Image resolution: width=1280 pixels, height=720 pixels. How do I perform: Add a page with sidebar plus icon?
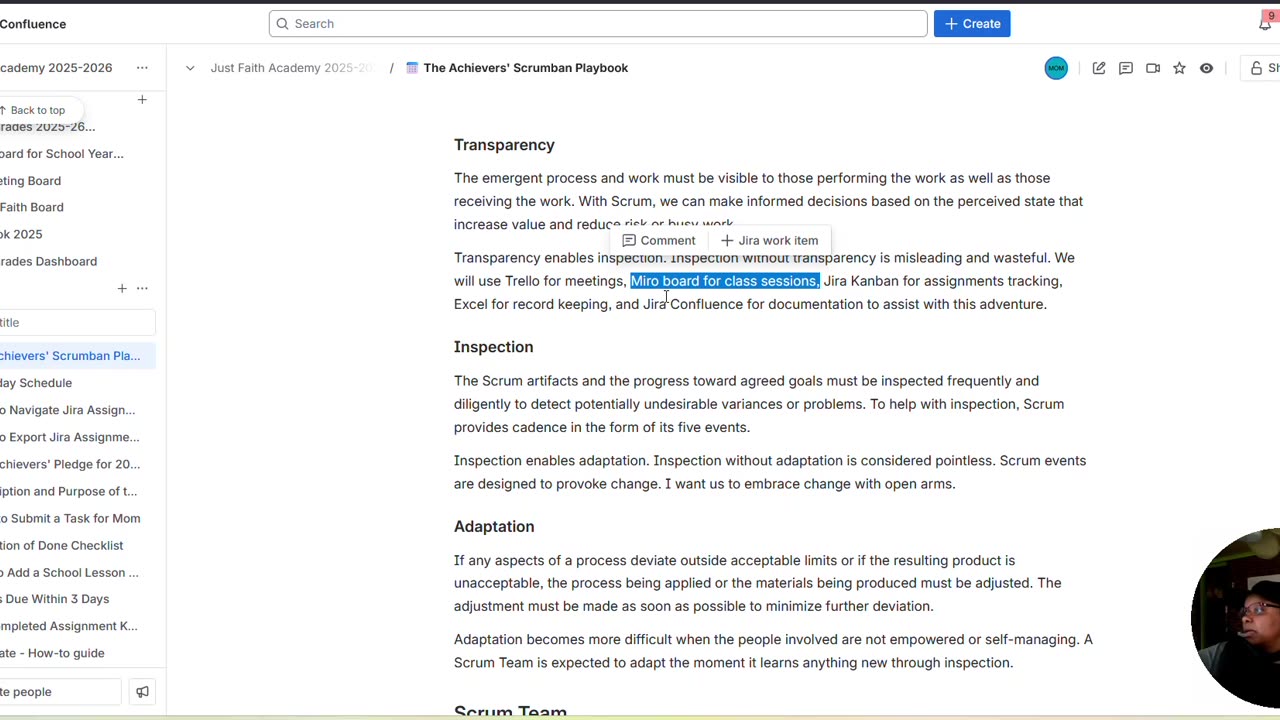[x=122, y=289]
